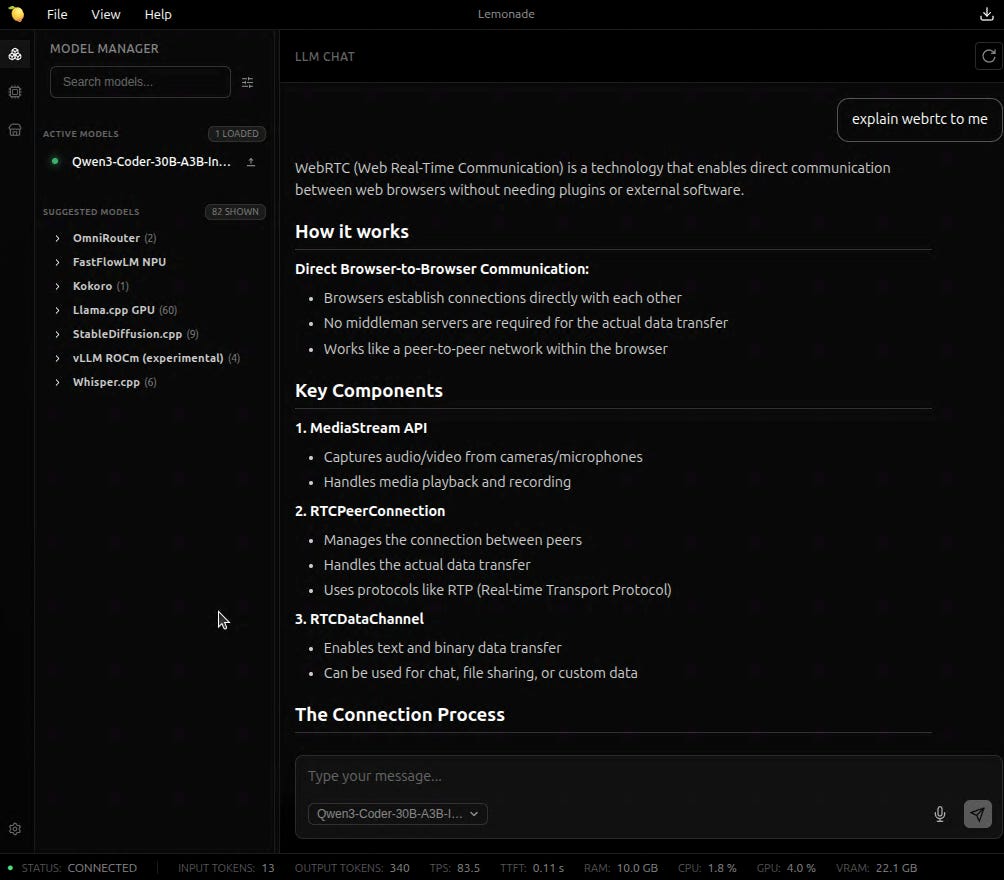This screenshot has height=880, width=1004.
Task: Click the 'How it works' heading
Action: (352, 232)
